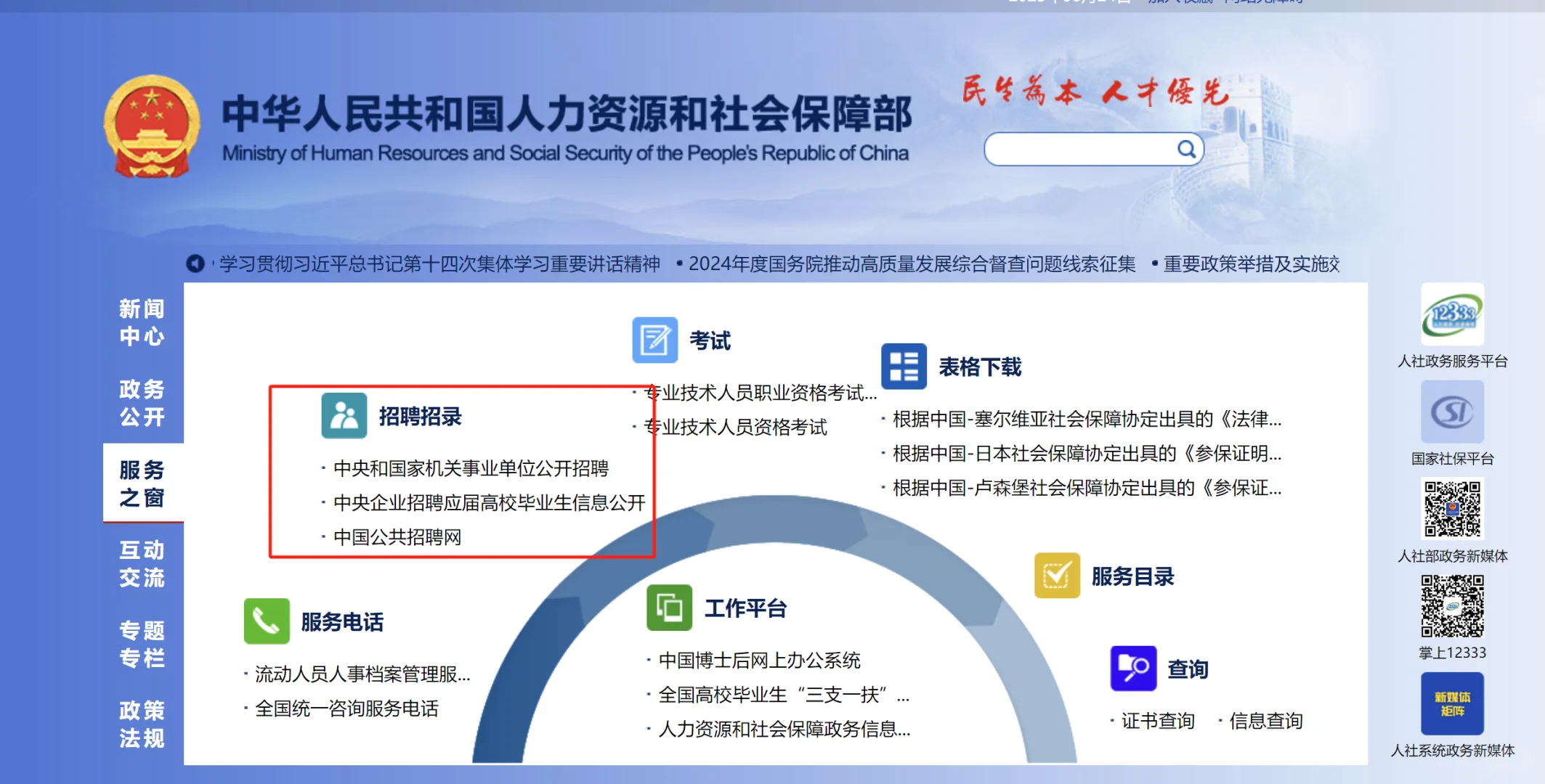Open 全国统一咨询服务电话 link

point(346,709)
